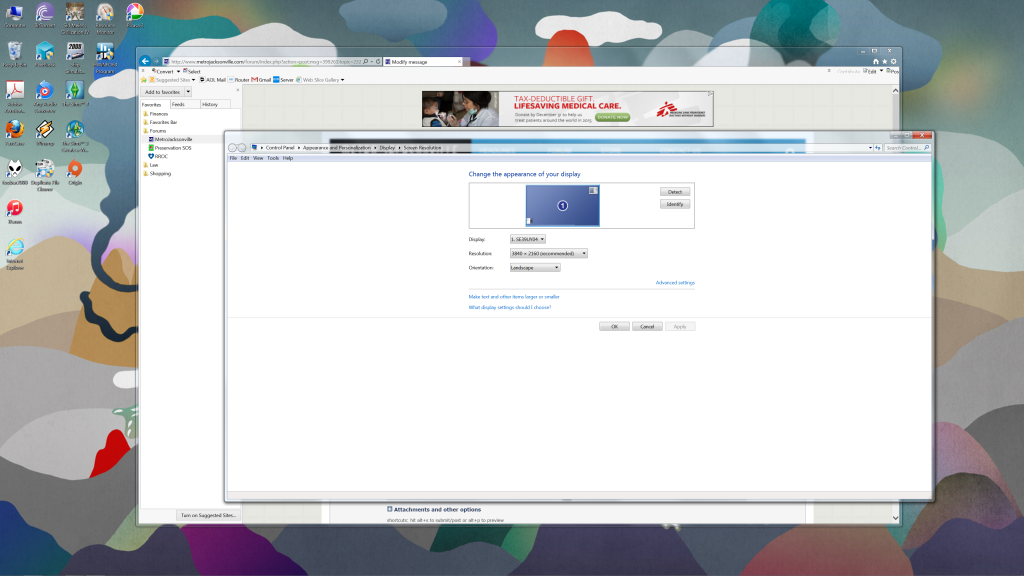This screenshot has width=1024, height=576.
Task: Click the Detect button
Action: [675, 191]
